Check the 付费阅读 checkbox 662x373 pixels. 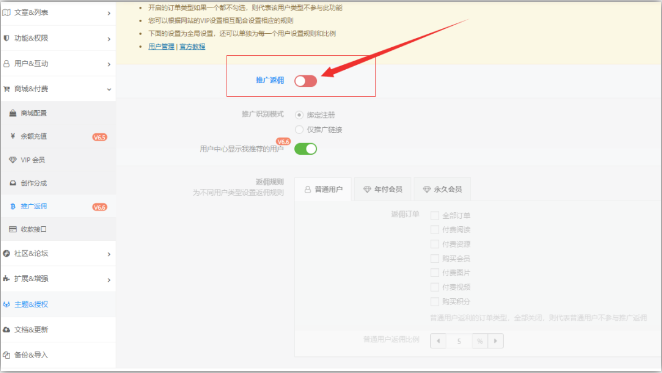tap(434, 229)
